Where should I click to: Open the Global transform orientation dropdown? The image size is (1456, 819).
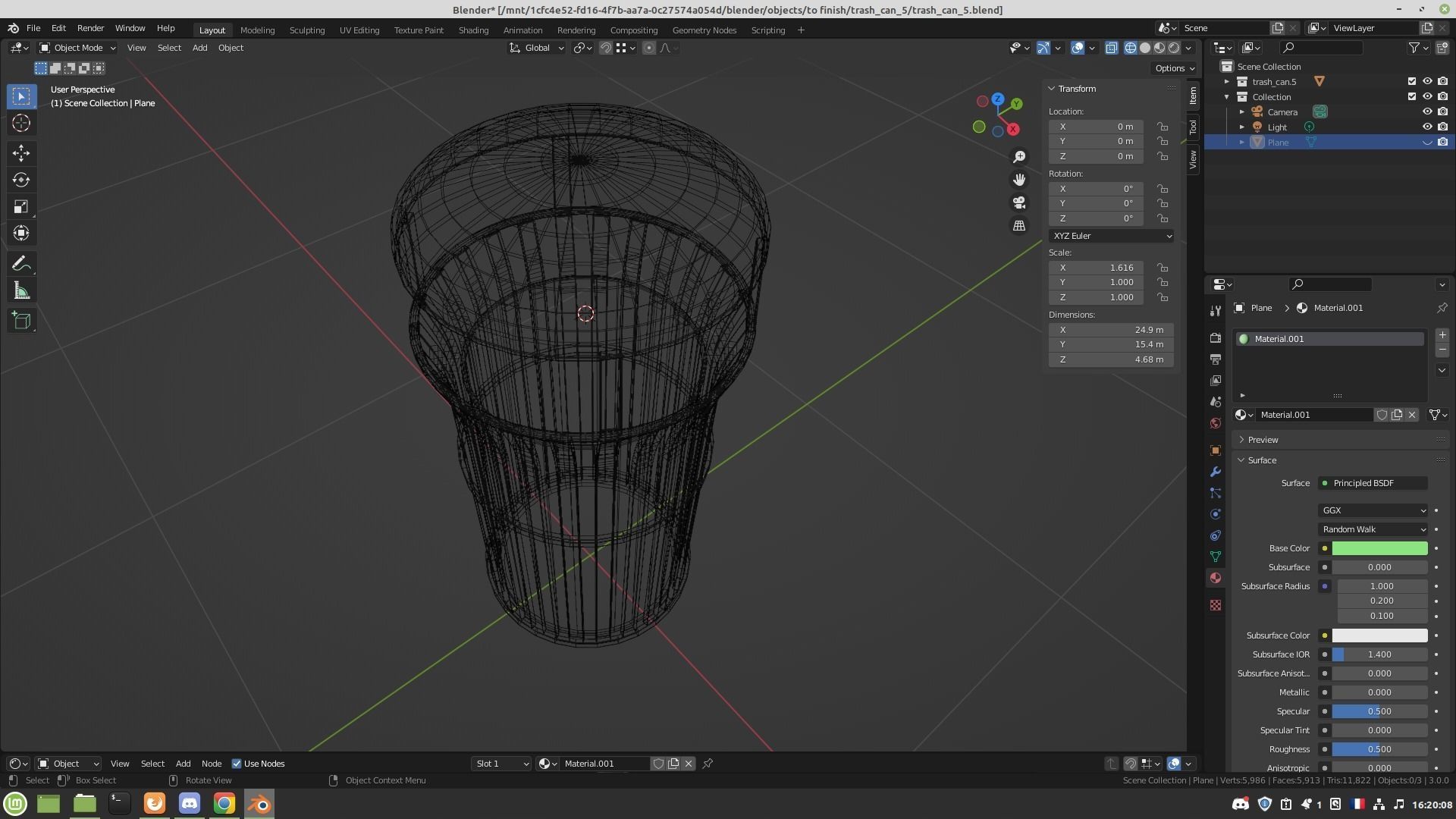[537, 48]
